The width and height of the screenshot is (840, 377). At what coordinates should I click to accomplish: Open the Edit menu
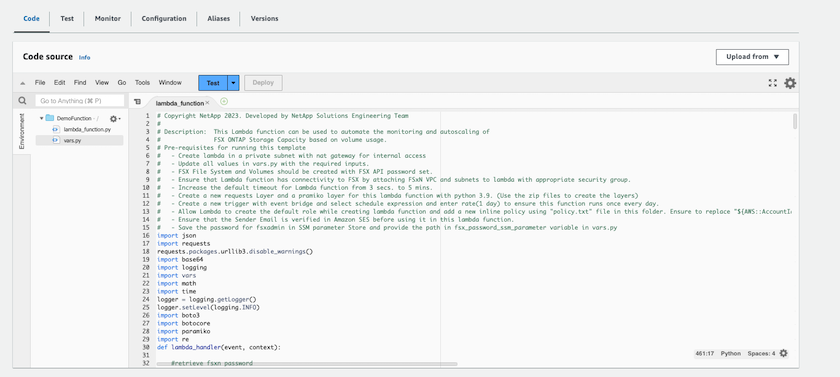pyautogui.click(x=59, y=82)
